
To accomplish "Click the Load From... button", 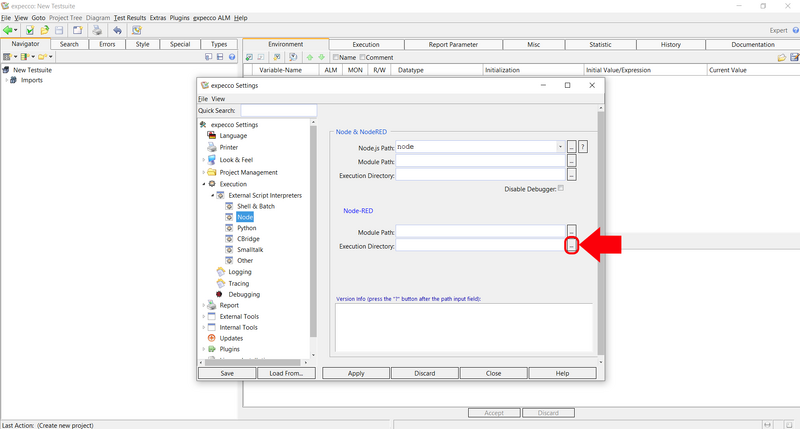I will tap(286, 373).
